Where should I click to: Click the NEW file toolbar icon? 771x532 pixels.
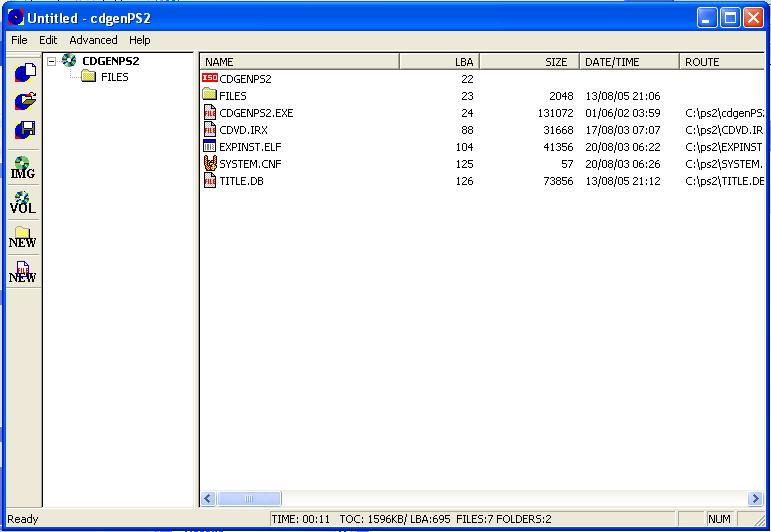tap(23, 272)
